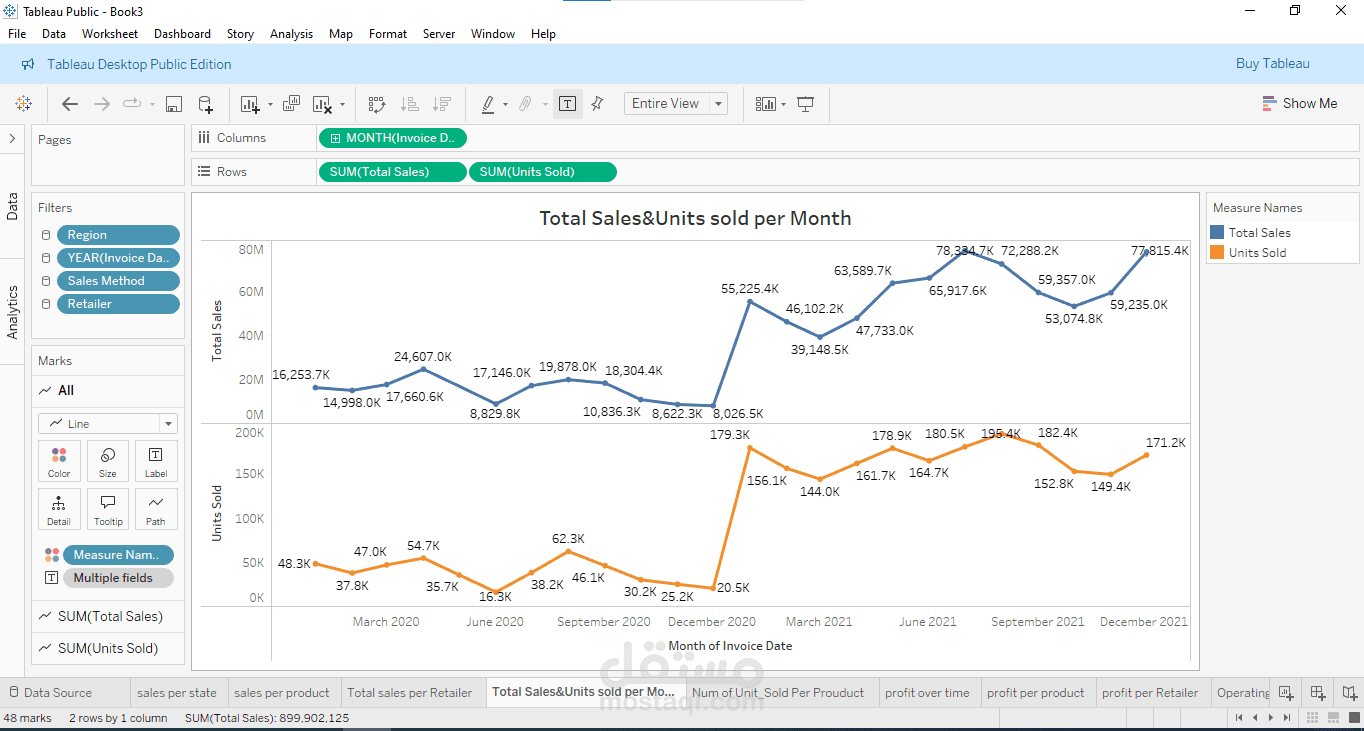Click the highlight pen icon

pyautogui.click(x=488, y=104)
